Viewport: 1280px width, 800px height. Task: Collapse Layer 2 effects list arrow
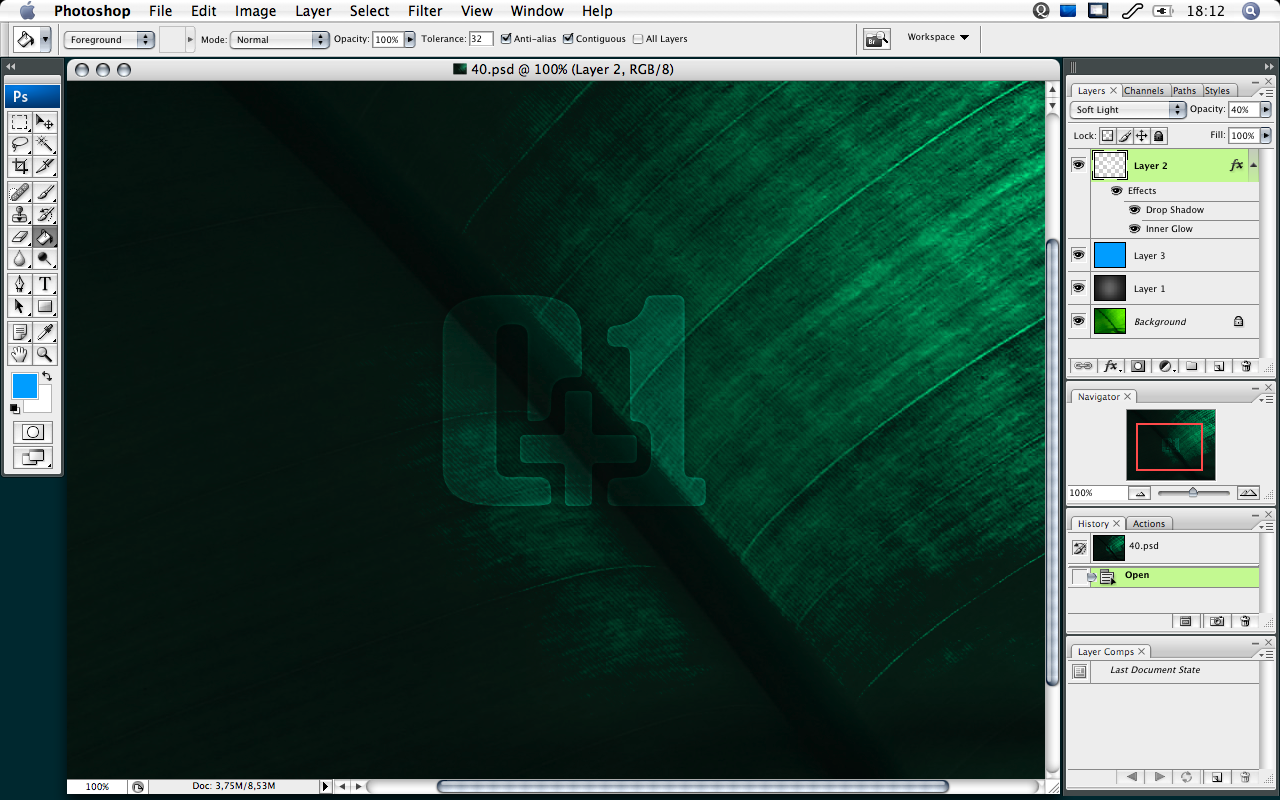[1253, 166]
